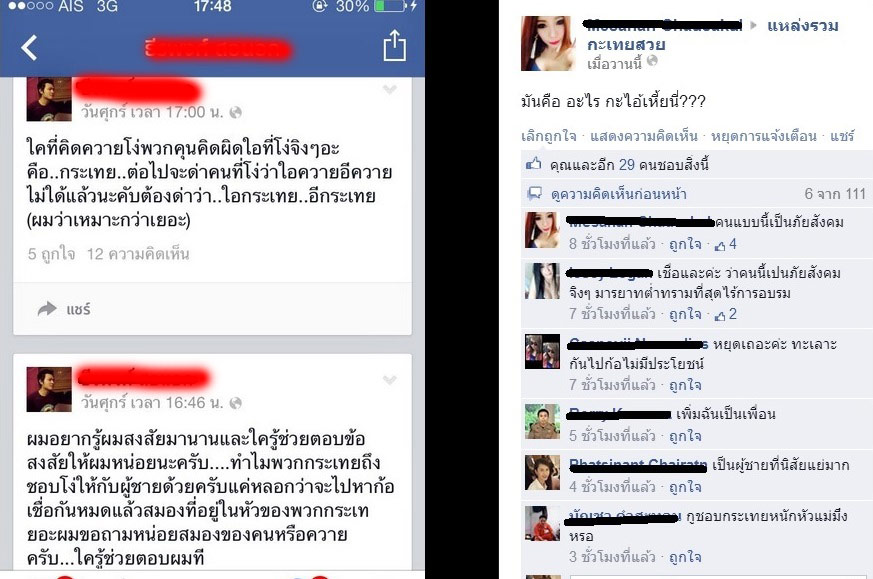
Task: Click เลิกถูกใจ to unlike the post
Action: 548,136
